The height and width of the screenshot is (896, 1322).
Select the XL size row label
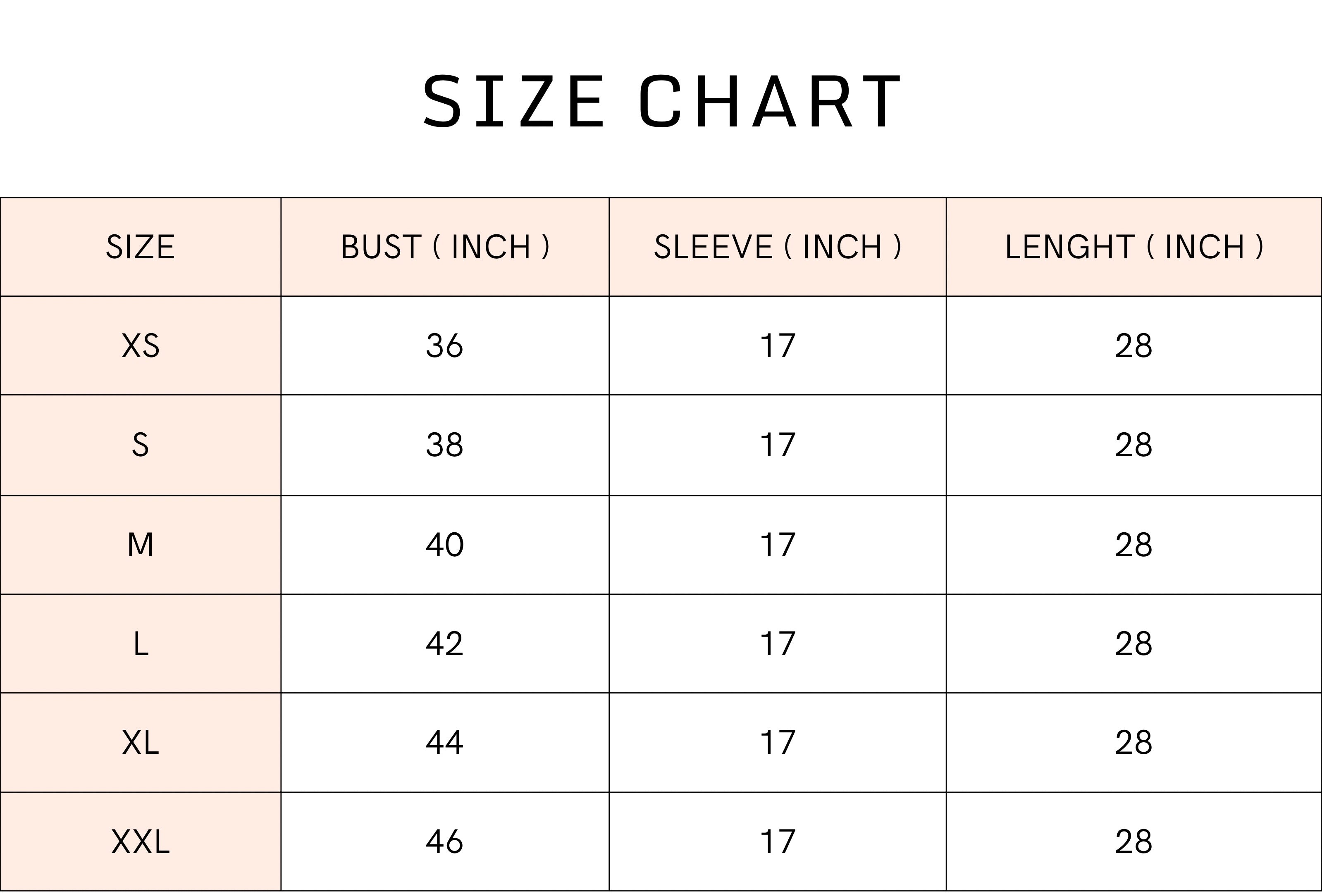[141, 742]
